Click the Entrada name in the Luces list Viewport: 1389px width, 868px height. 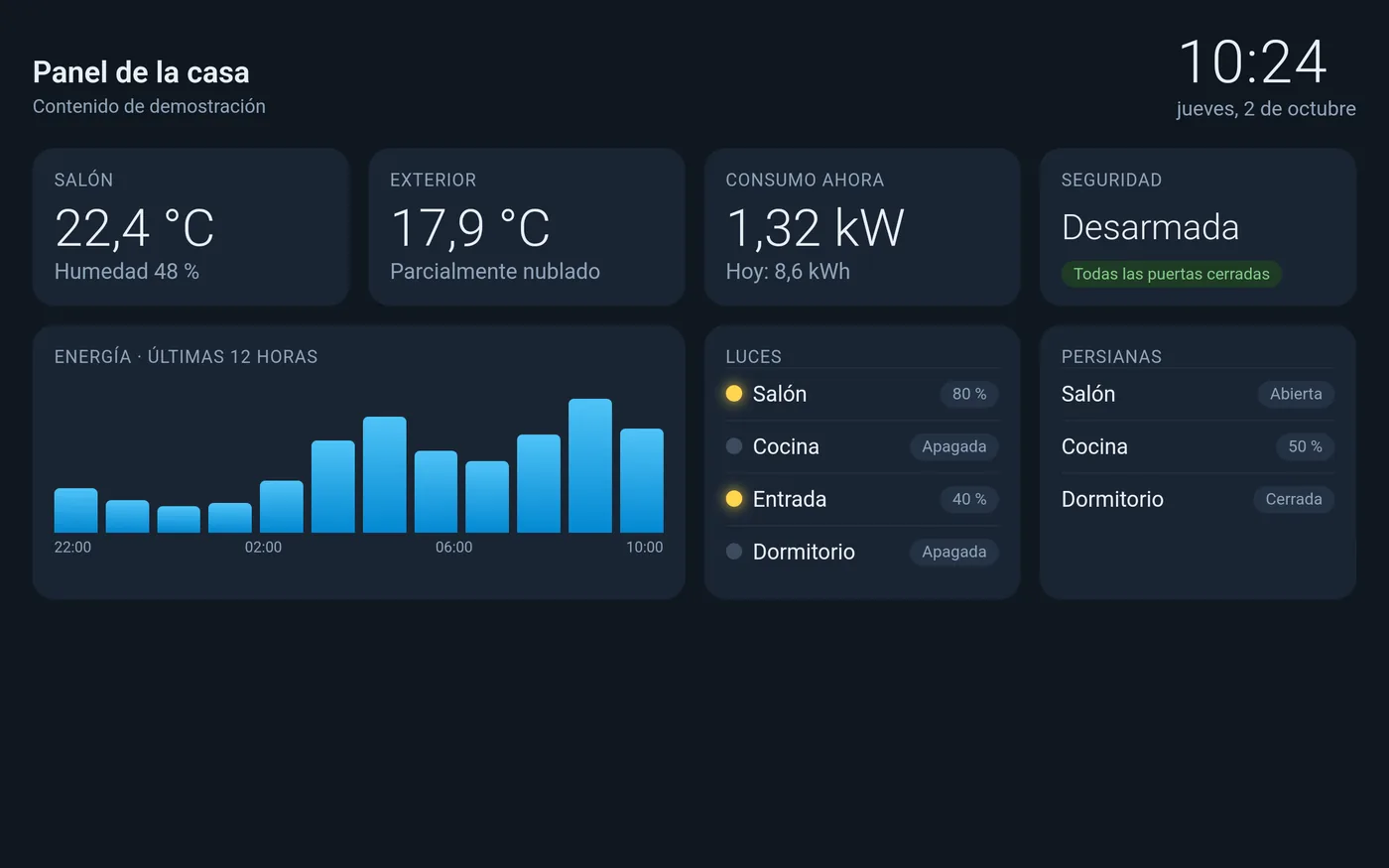[x=790, y=499]
